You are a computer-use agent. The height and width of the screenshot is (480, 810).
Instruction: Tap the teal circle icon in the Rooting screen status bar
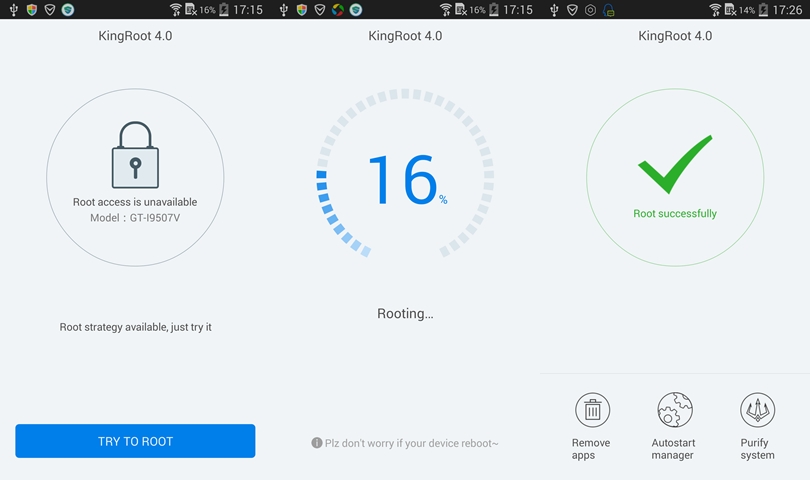click(355, 9)
